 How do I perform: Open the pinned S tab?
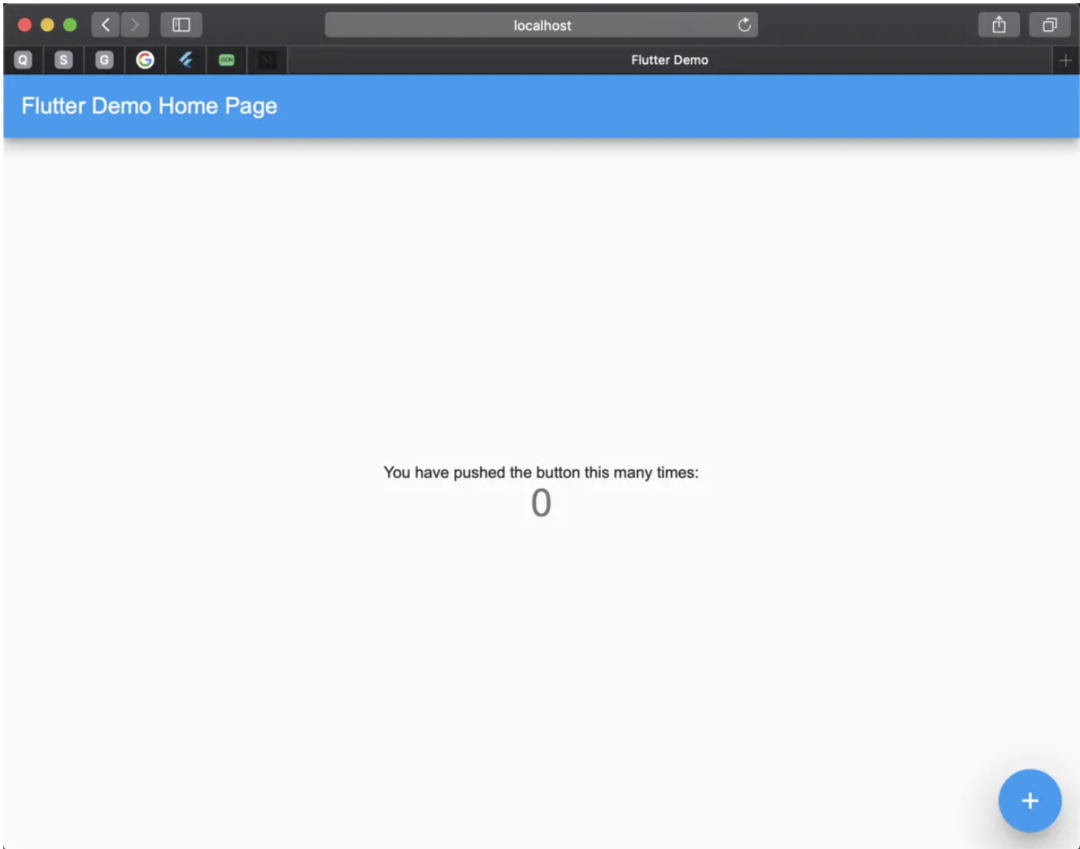pos(63,61)
